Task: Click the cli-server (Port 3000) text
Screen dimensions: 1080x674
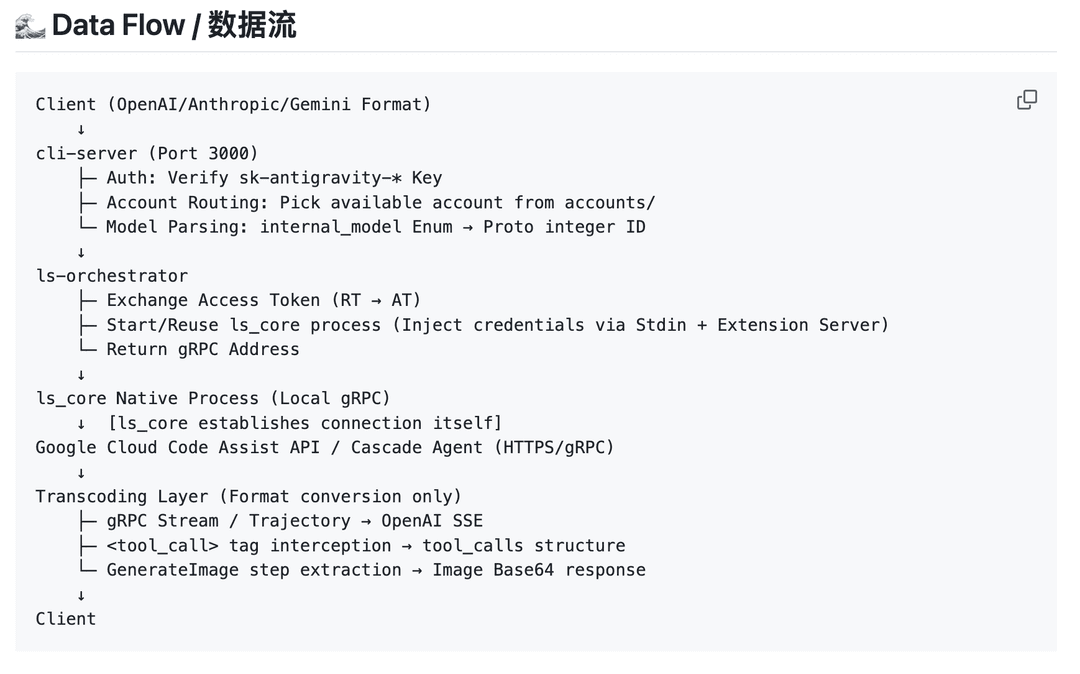Action: [x=147, y=154]
